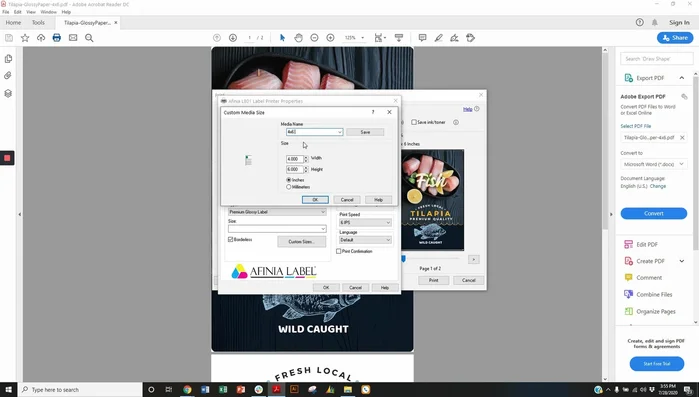Zoom in with plus icon
The height and width of the screenshot is (397, 699).
[x=330, y=38]
